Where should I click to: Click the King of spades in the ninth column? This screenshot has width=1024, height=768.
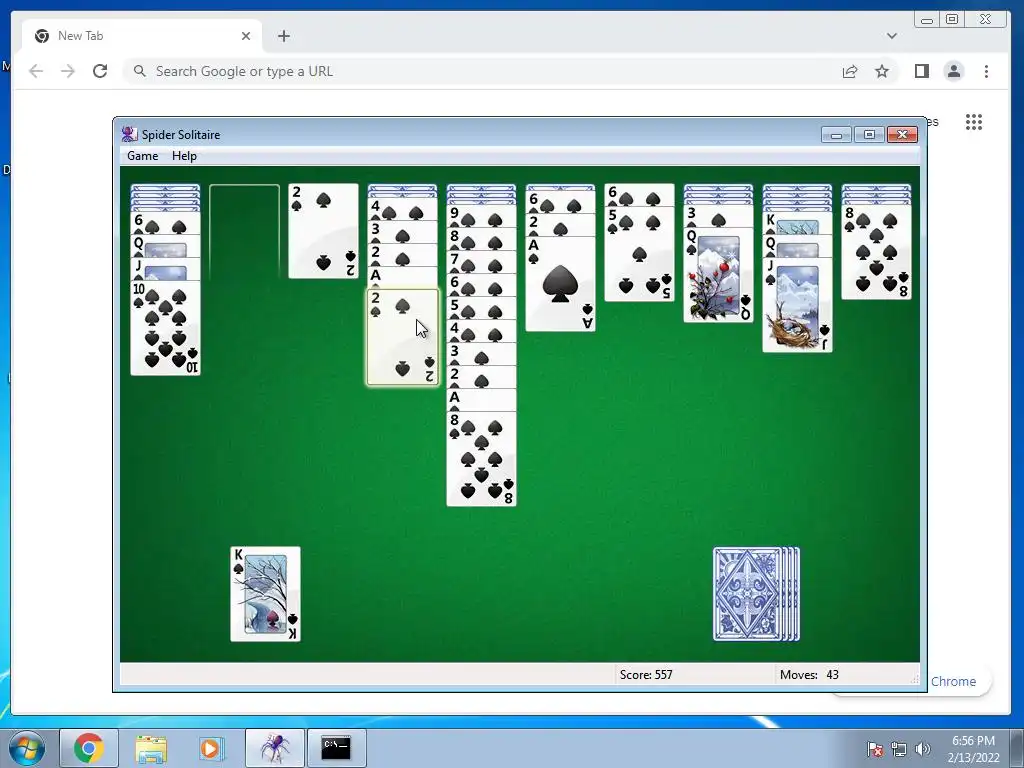(x=797, y=222)
